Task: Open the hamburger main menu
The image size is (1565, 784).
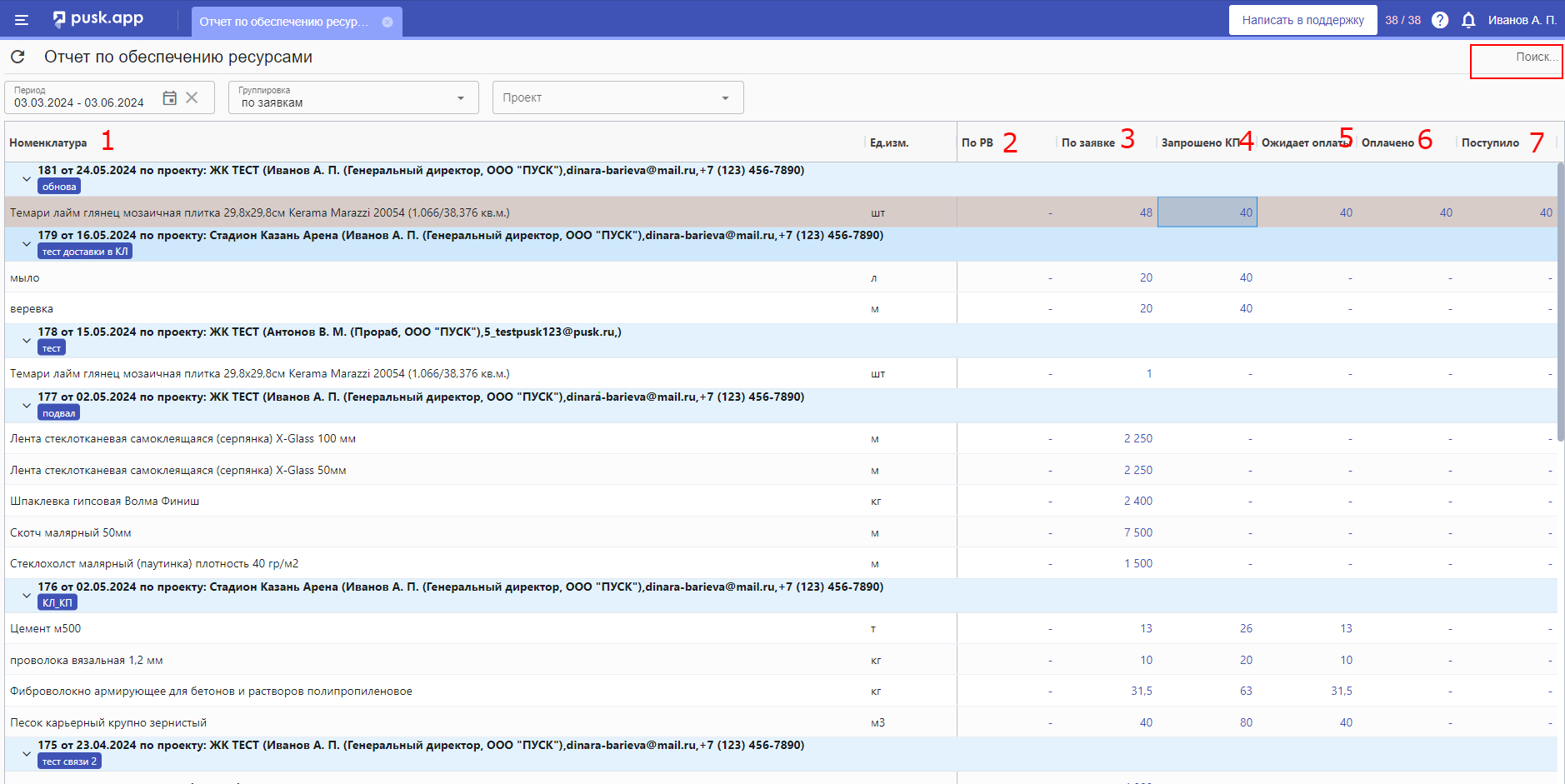Action: (x=22, y=20)
